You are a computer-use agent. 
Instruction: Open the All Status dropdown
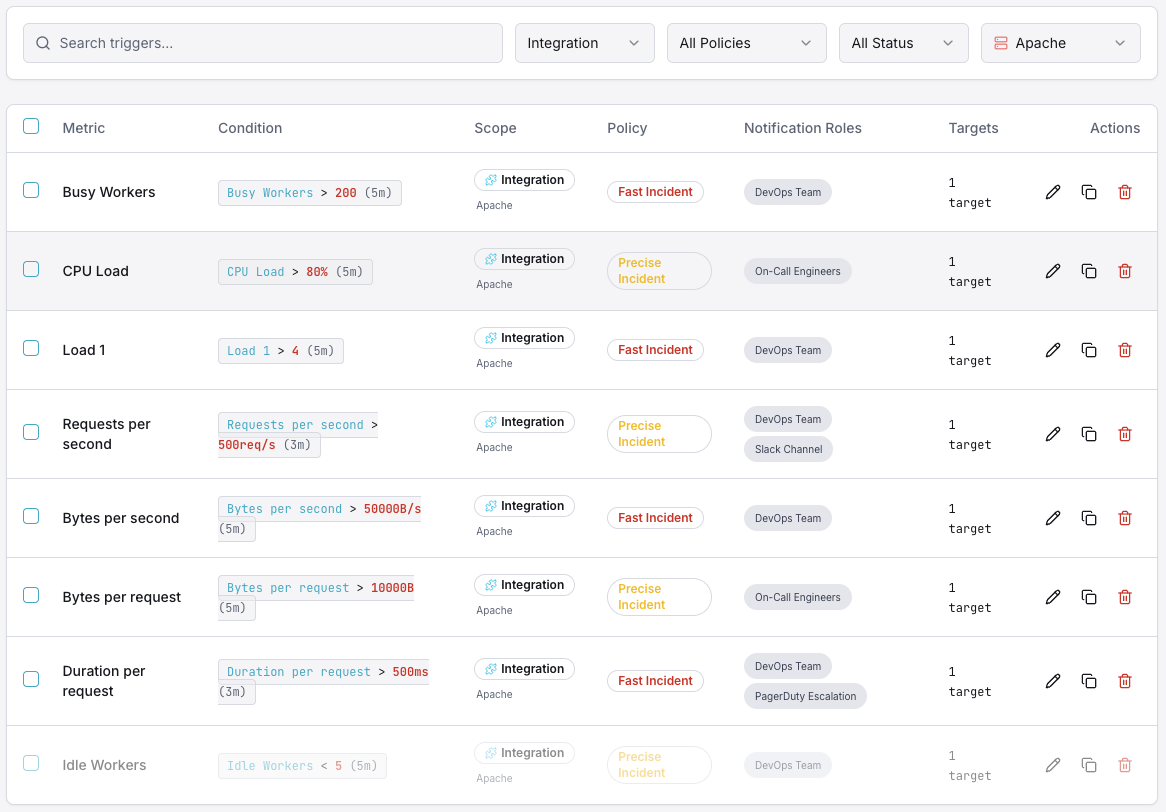(x=903, y=42)
